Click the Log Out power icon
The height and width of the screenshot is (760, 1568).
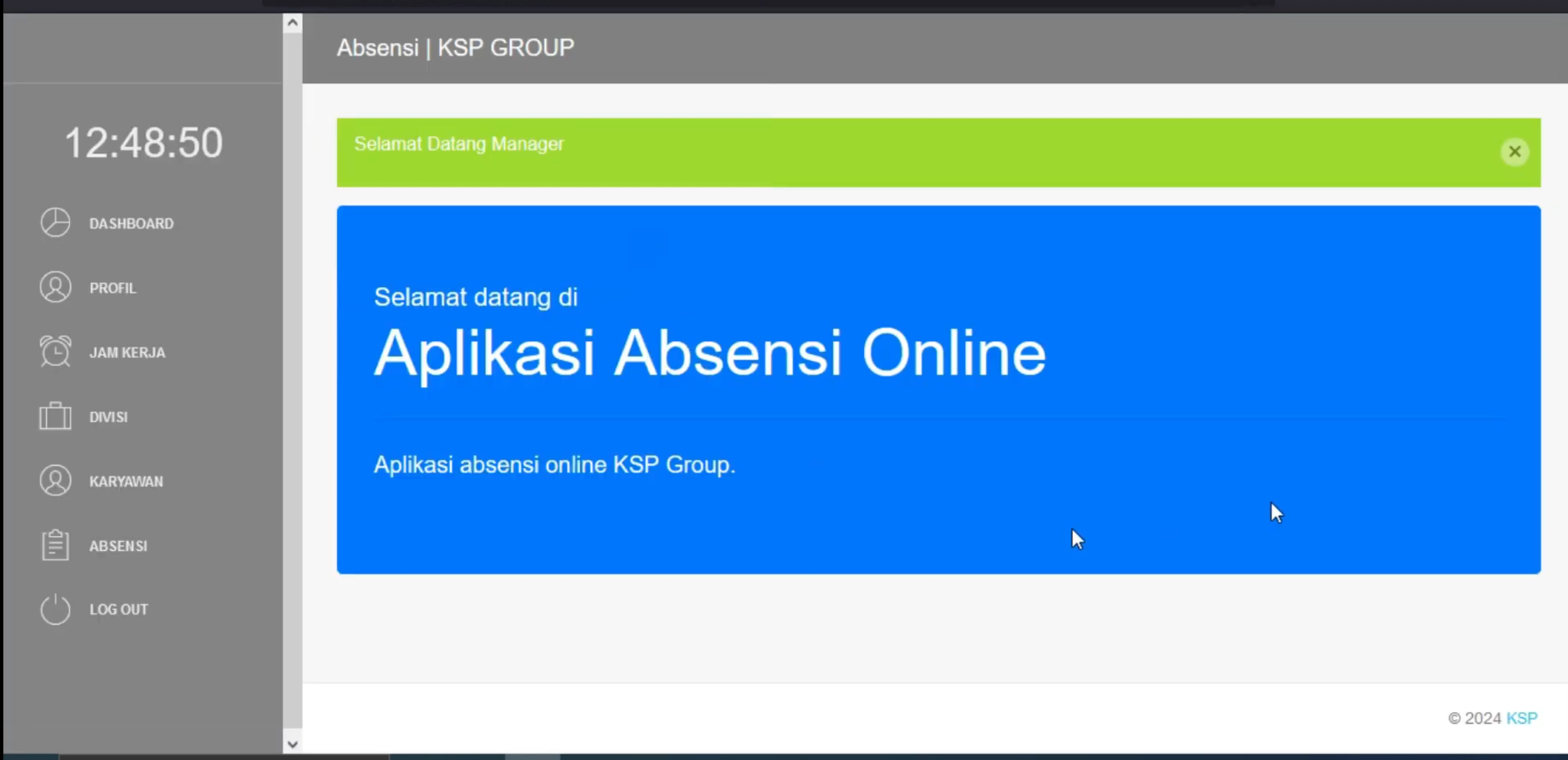click(55, 609)
